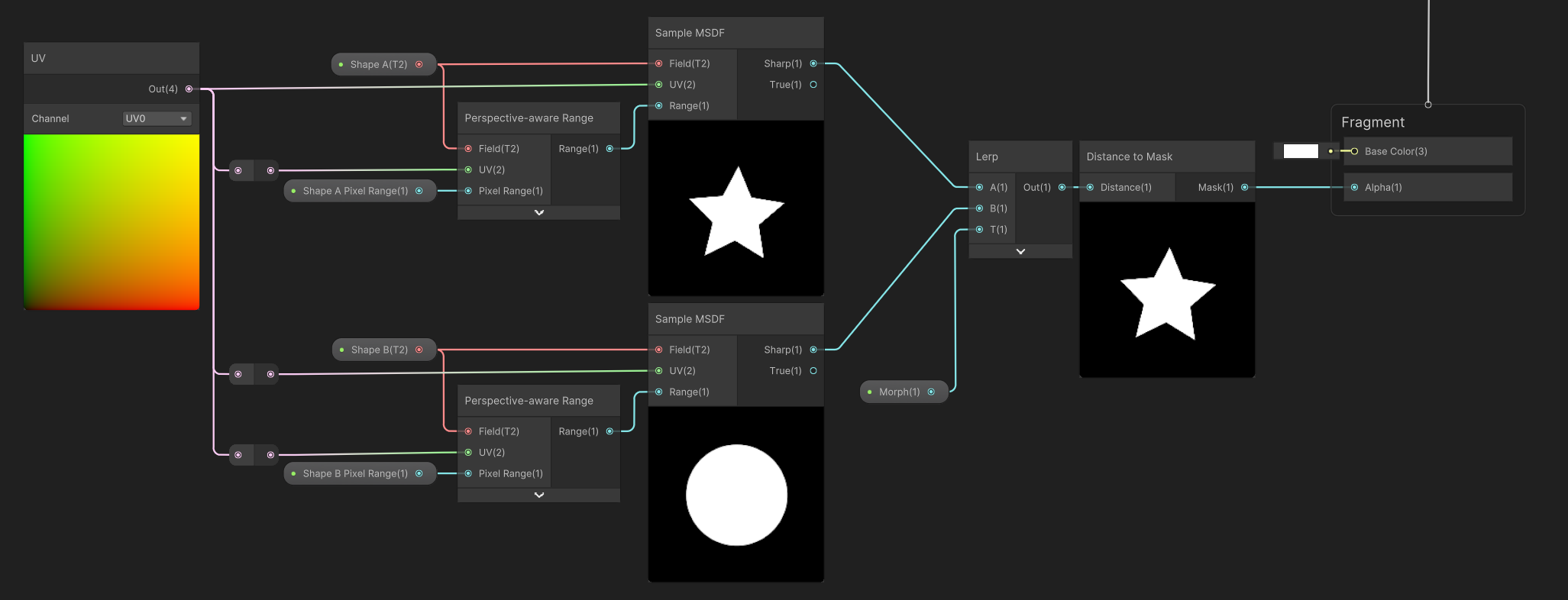
Task: Click the Morph(1) property output port
Action: [931, 392]
